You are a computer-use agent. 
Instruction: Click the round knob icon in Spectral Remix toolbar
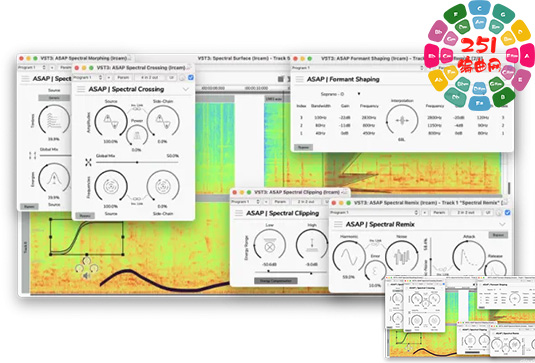499,213
